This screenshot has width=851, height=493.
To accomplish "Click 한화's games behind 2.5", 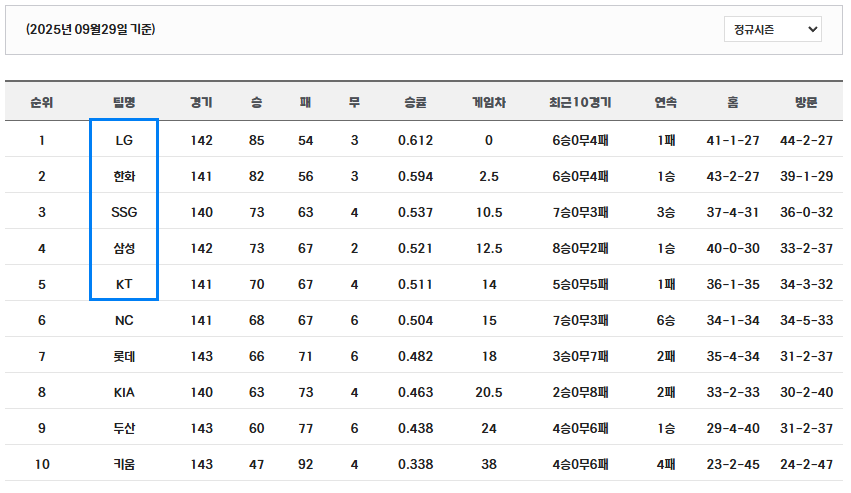I will click(489, 176).
